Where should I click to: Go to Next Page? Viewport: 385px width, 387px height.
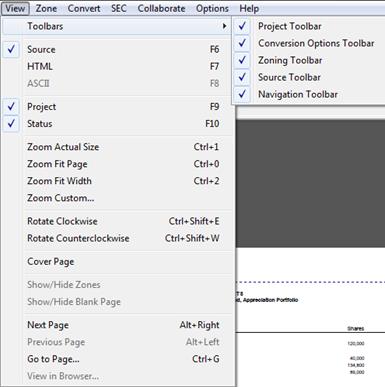pos(117,325)
